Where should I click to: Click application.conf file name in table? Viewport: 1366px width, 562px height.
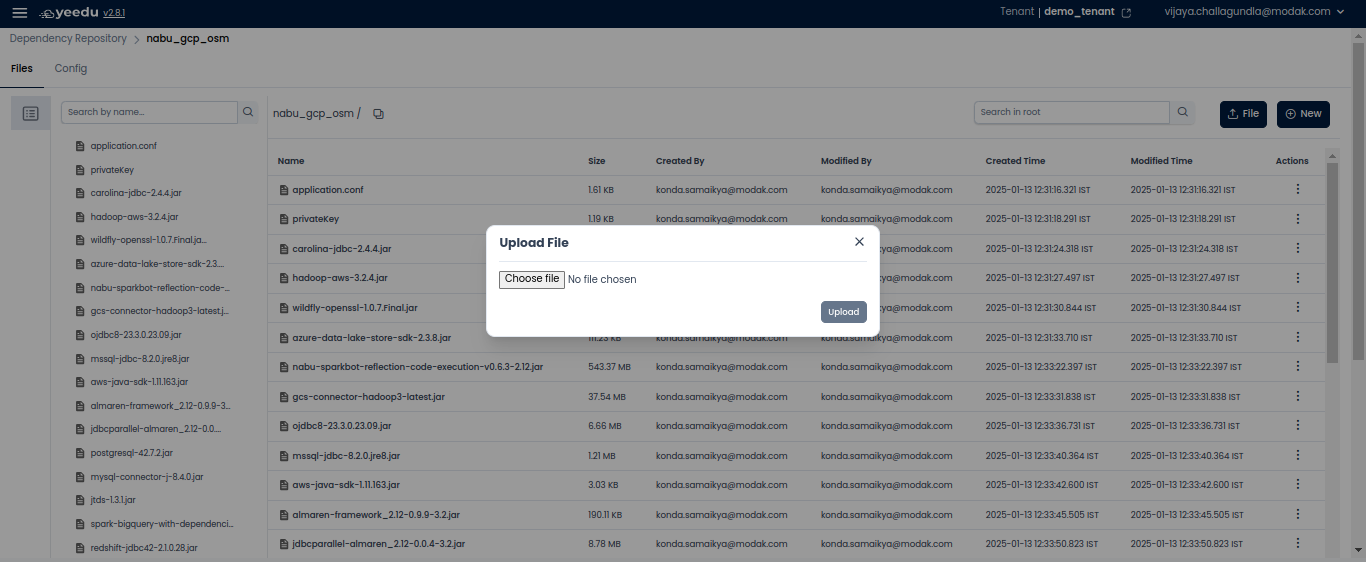pyautogui.click(x=328, y=189)
